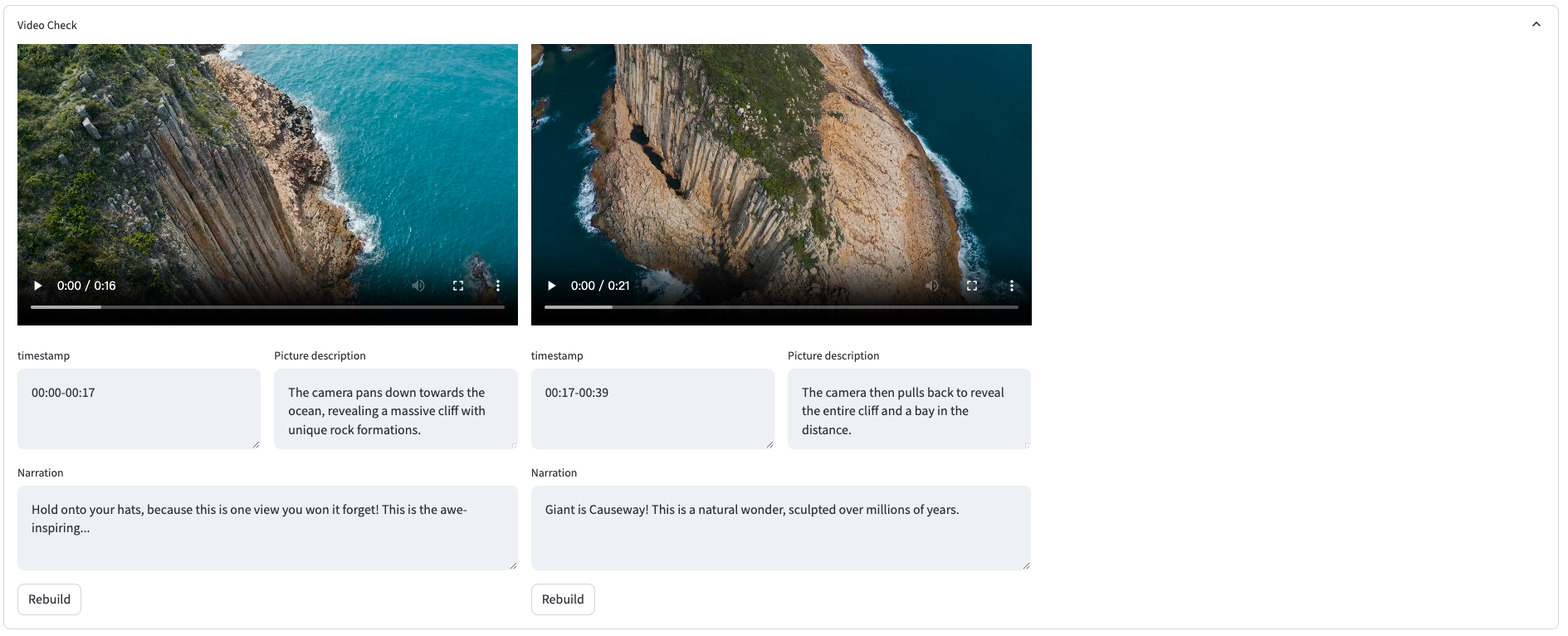Enter fullscreen on the second video
The width and height of the screenshot is (1568, 636).
[972, 286]
